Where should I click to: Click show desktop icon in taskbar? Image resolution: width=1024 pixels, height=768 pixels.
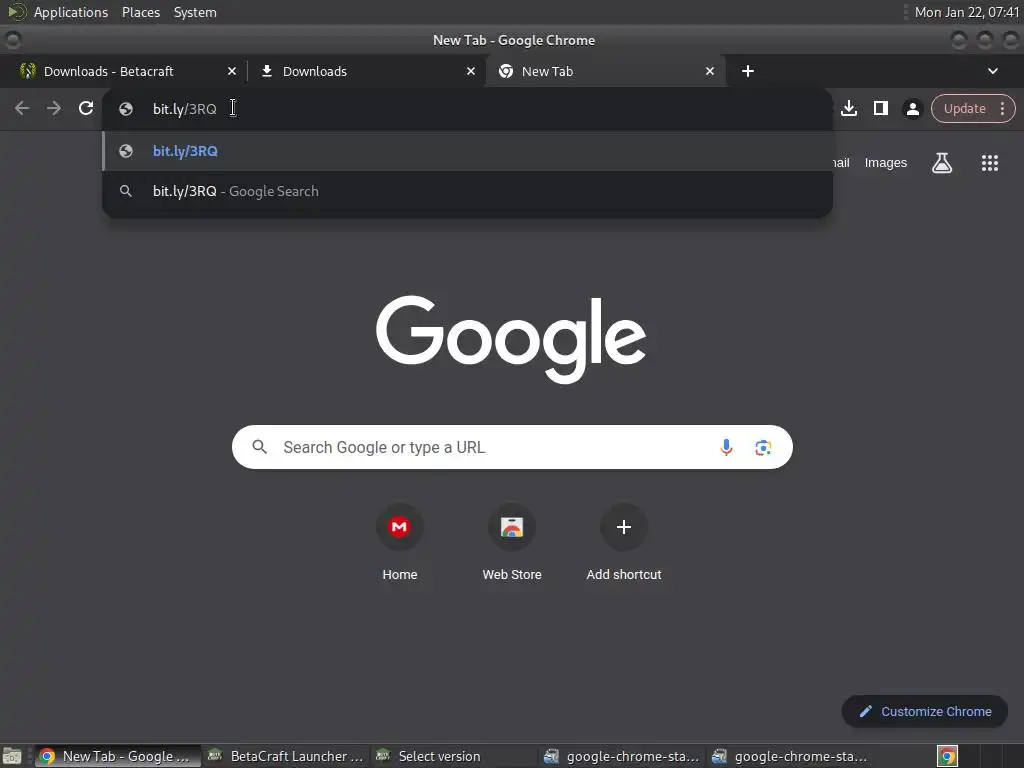tap(12, 756)
